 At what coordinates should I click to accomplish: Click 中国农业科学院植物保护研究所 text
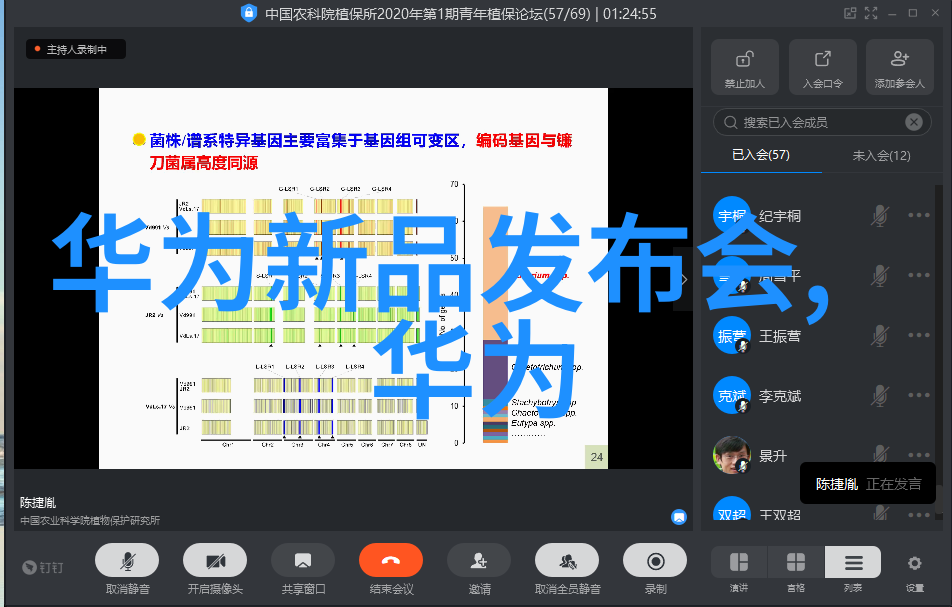click(x=90, y=520)
